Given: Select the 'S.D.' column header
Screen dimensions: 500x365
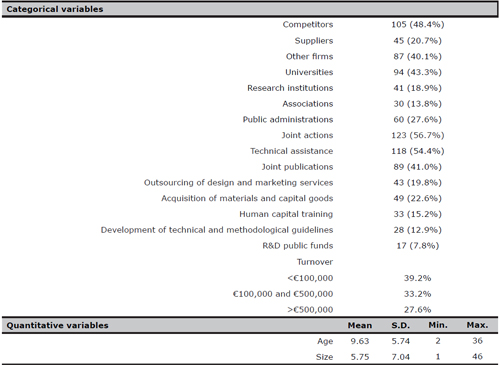Looking at the screenshot, I should pyautogui.click(x=401, y=325).
